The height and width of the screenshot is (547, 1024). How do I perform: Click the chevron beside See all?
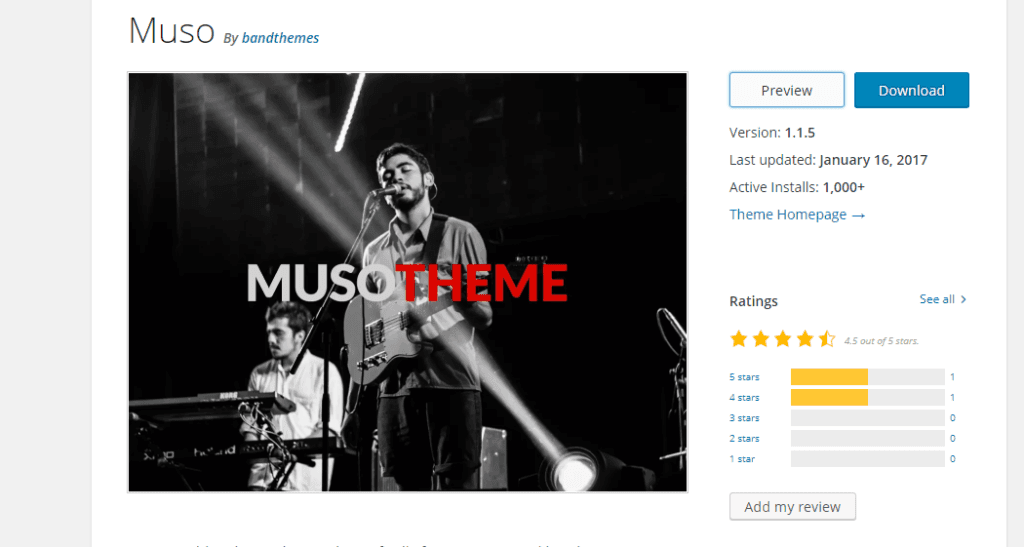(x=963, y=299)
